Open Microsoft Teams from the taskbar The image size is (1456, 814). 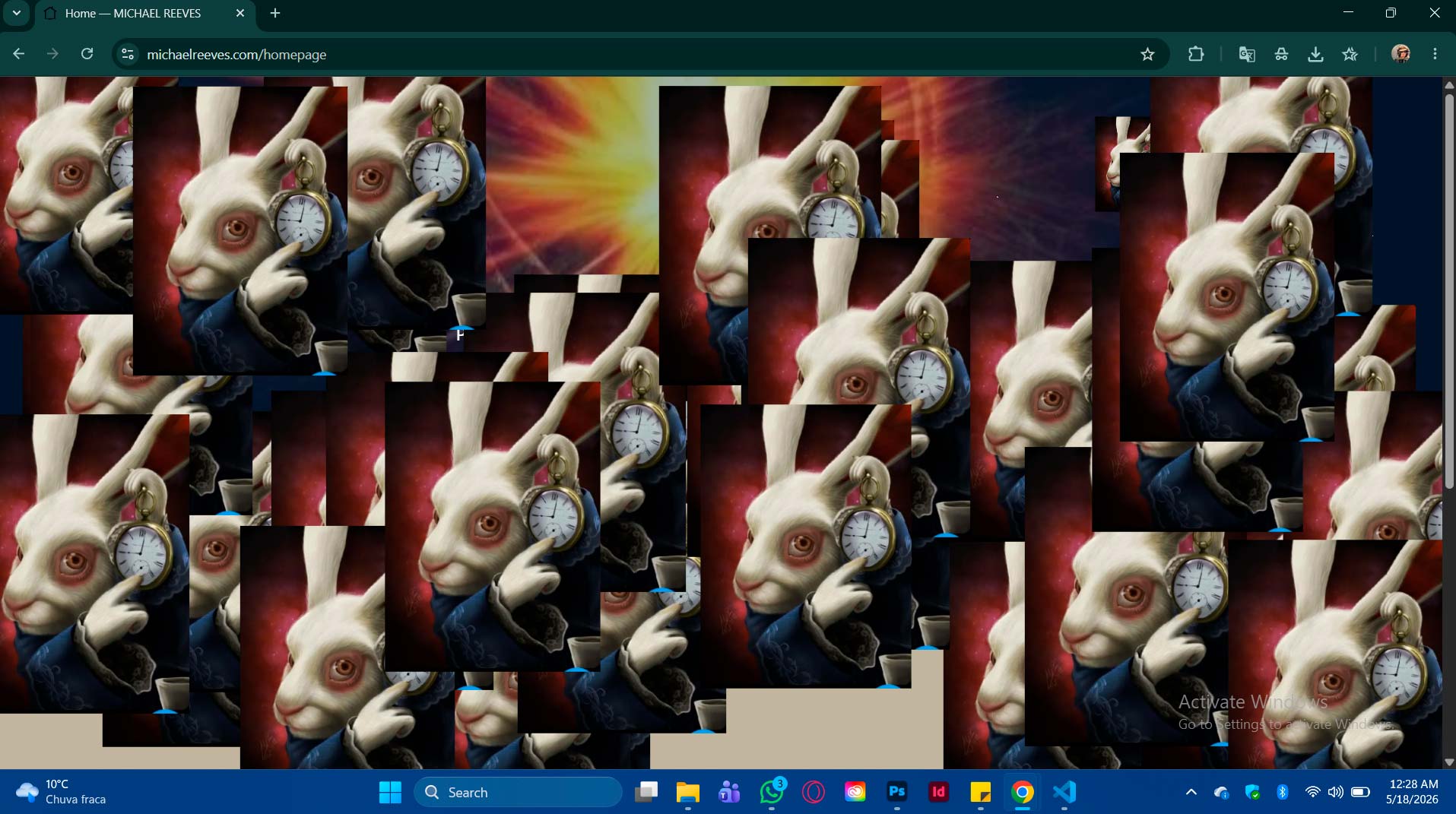[x=730, y=792]
